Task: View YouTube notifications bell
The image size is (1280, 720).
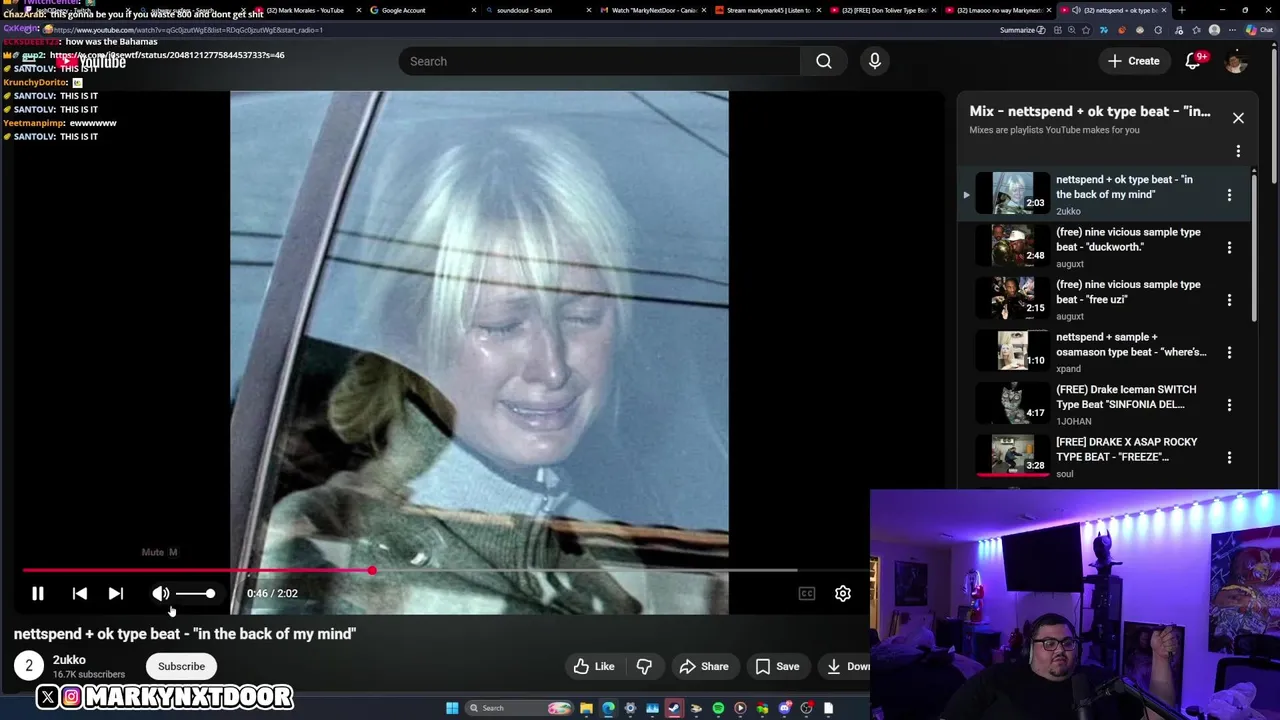Action: (x=1193, y=61)
